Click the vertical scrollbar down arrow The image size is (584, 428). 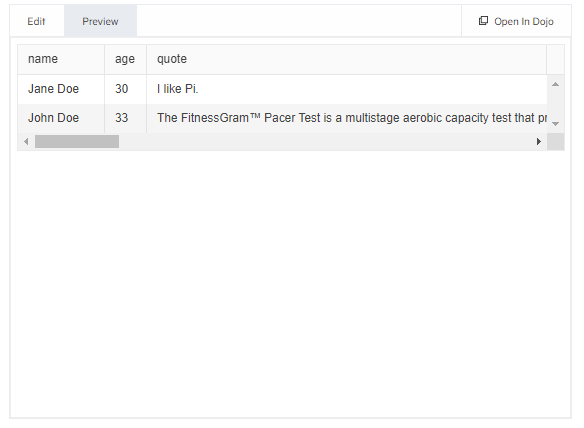555,124
